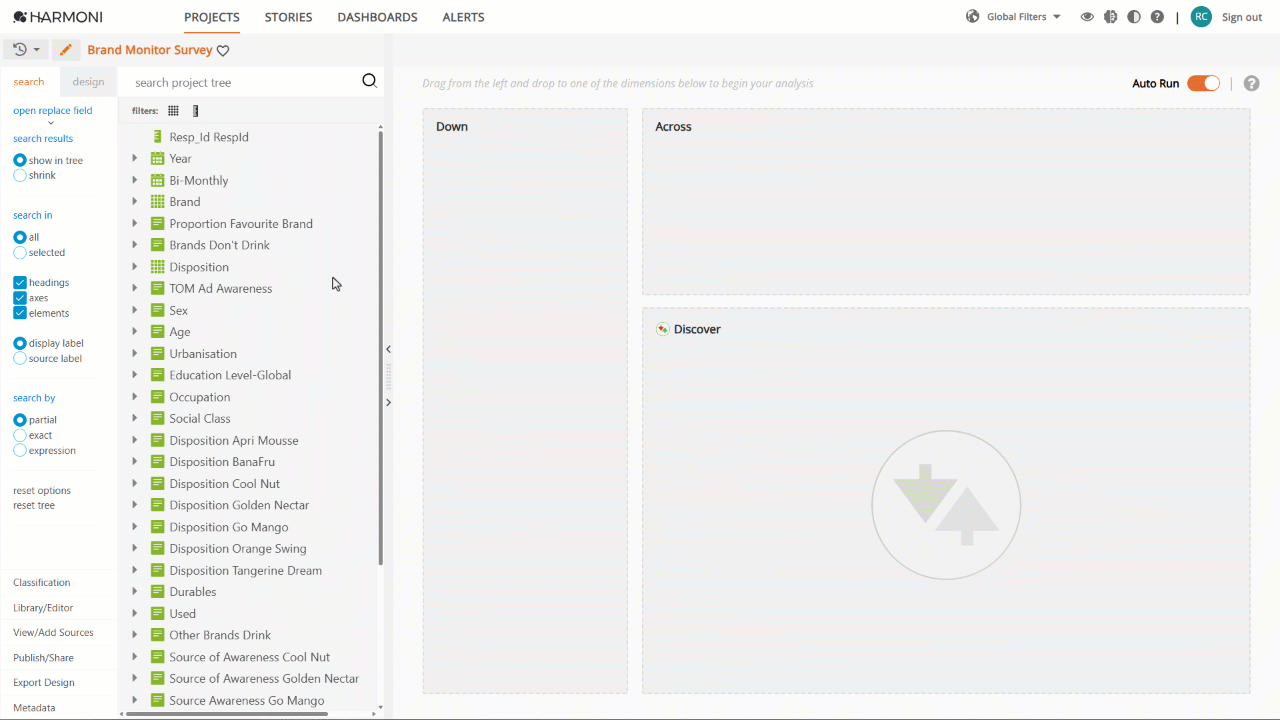Open Export Design in sidebar
1280x720 pixels.
[x=44, y=682]
